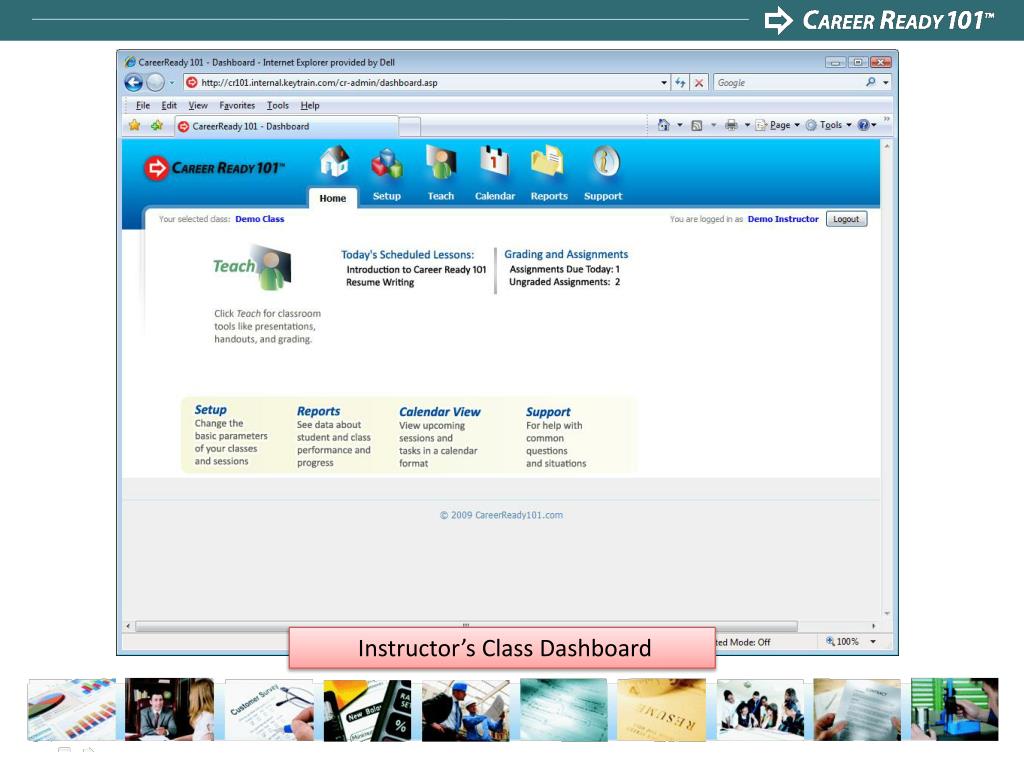Screen dimensions: 1024x768
Task: Click the Help question mark toolbar icon
Action: [x=863, y=125]
